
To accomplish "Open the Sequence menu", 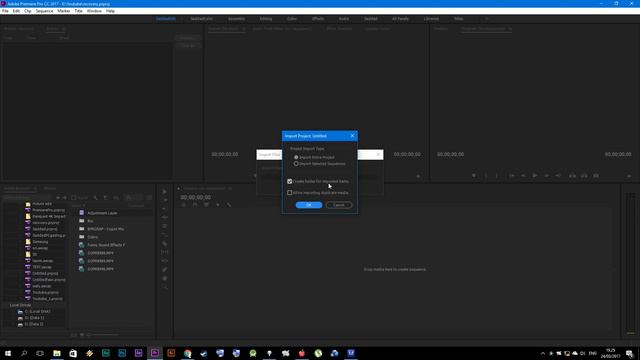I will pos(44,11).
